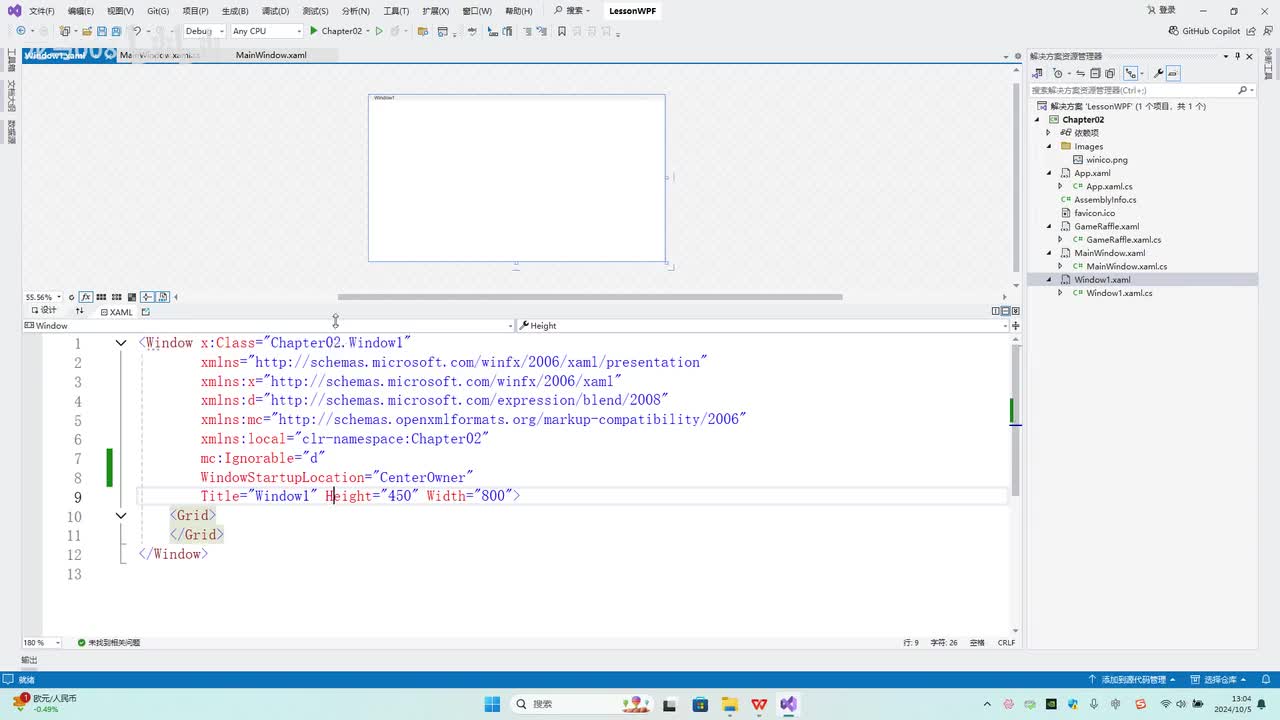
Task: Collapse the Window element code fold
Action: coord(121,343)
